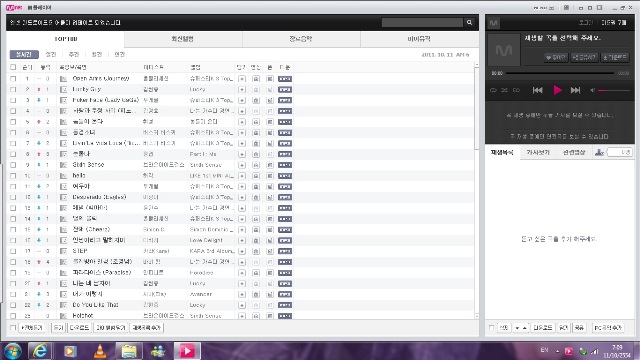This screenshot has width=640, height=360.
Task: Check the box for hello row
Action: [x=13, y=176]
